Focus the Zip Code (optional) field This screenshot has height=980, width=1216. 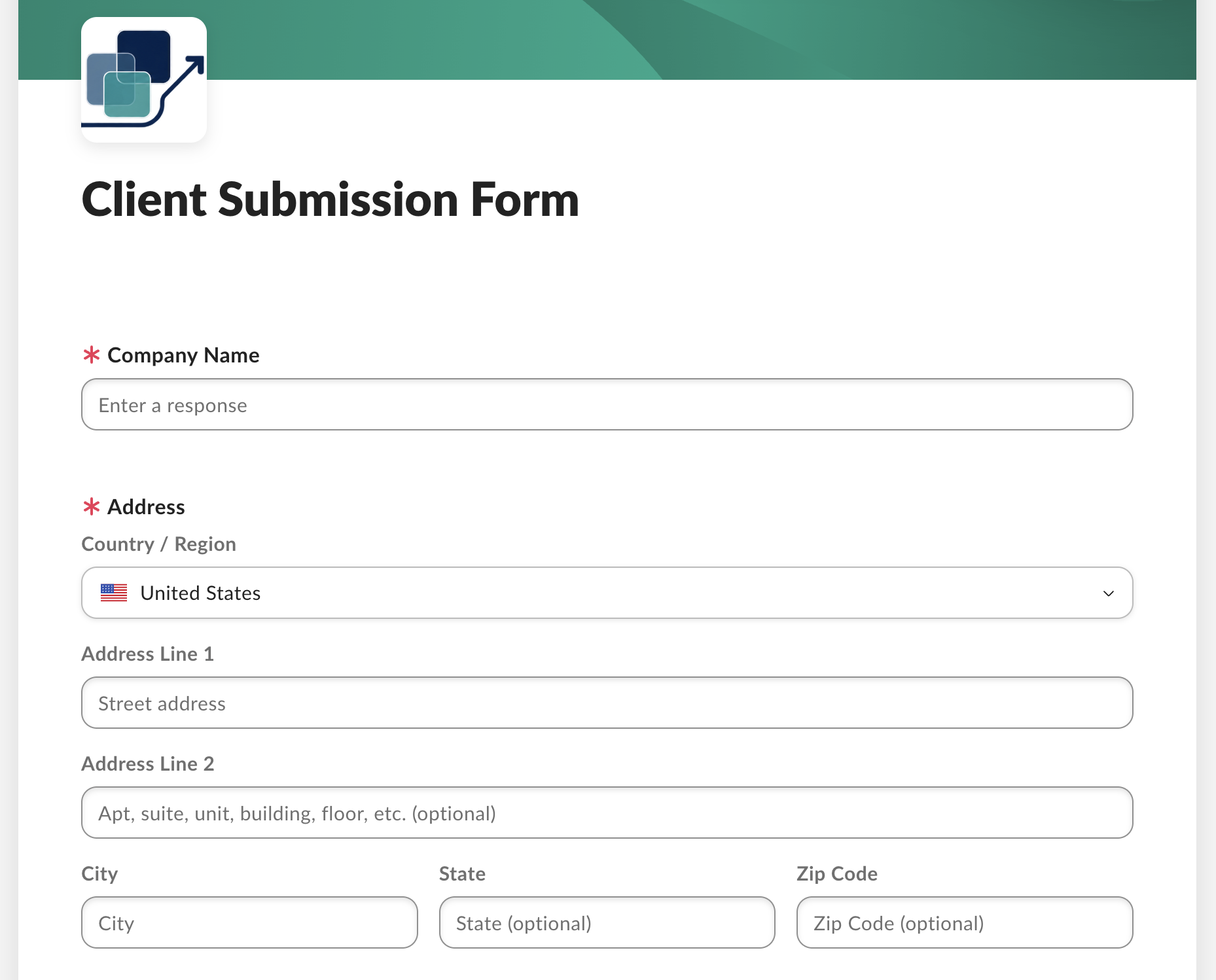[x=965, y=922]
